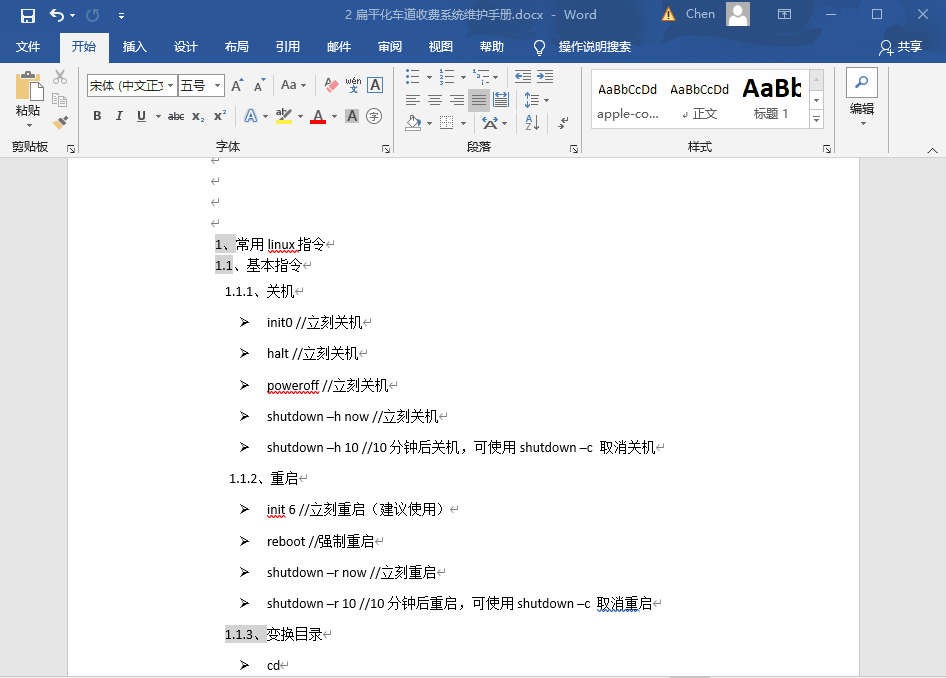Select the Clear All Formatting icon
The image size is (946, 678).
pyautogui.click(x=332, y=84)
